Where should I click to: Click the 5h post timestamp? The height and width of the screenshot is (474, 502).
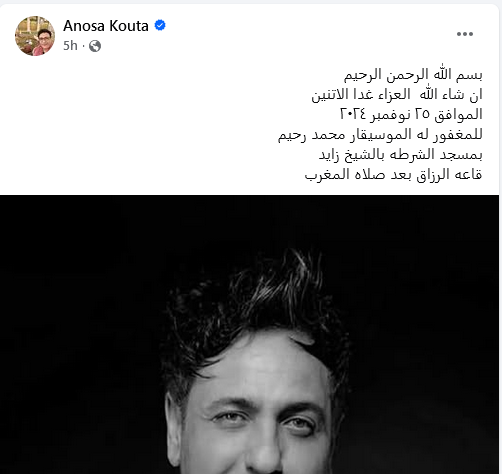point(70,46)
